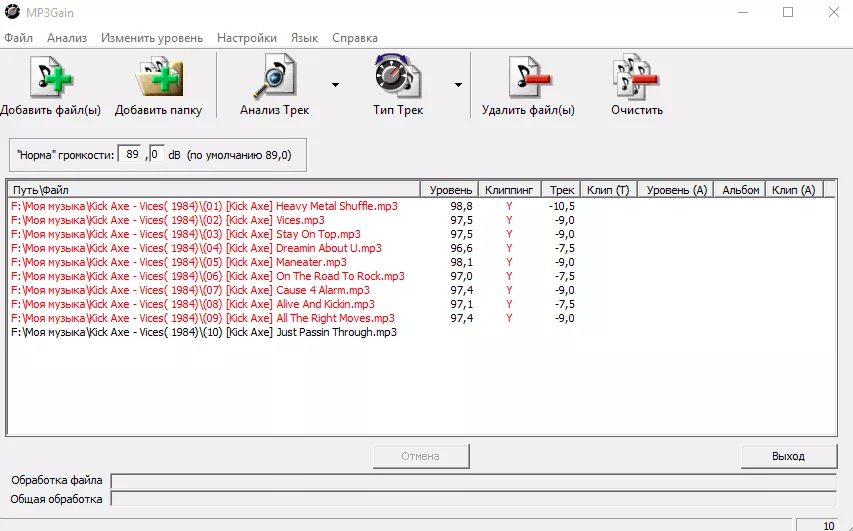The height and width of the screenshot is (531, 853).
Task: Click the Отмена button
Action: [x=421, y=456]
